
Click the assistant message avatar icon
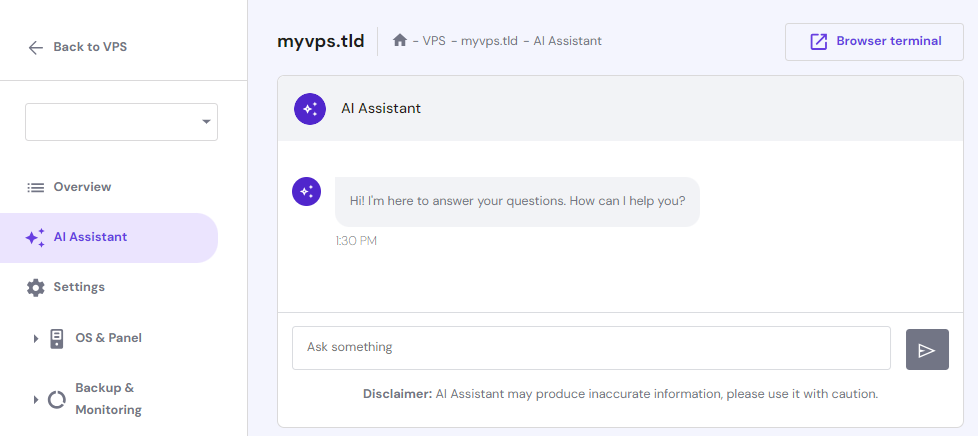pyautogui.click(x=306, y=192)
